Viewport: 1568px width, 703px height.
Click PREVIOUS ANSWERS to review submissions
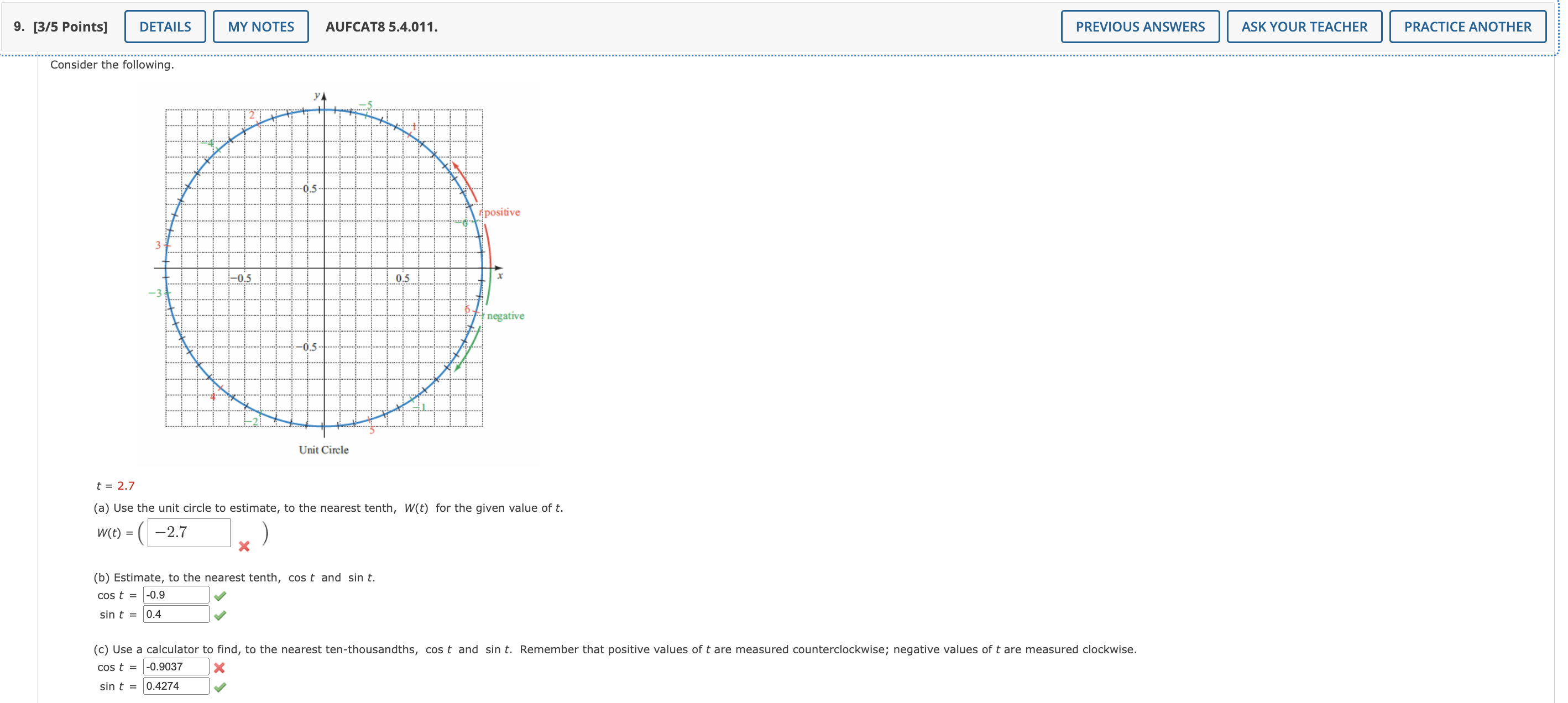pos(1141,26)
